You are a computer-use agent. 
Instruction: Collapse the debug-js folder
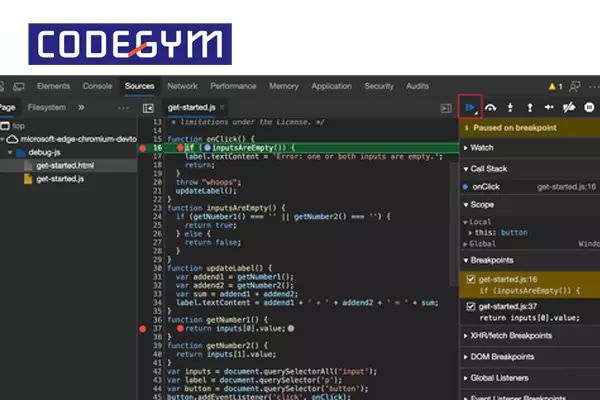point(12,153)
